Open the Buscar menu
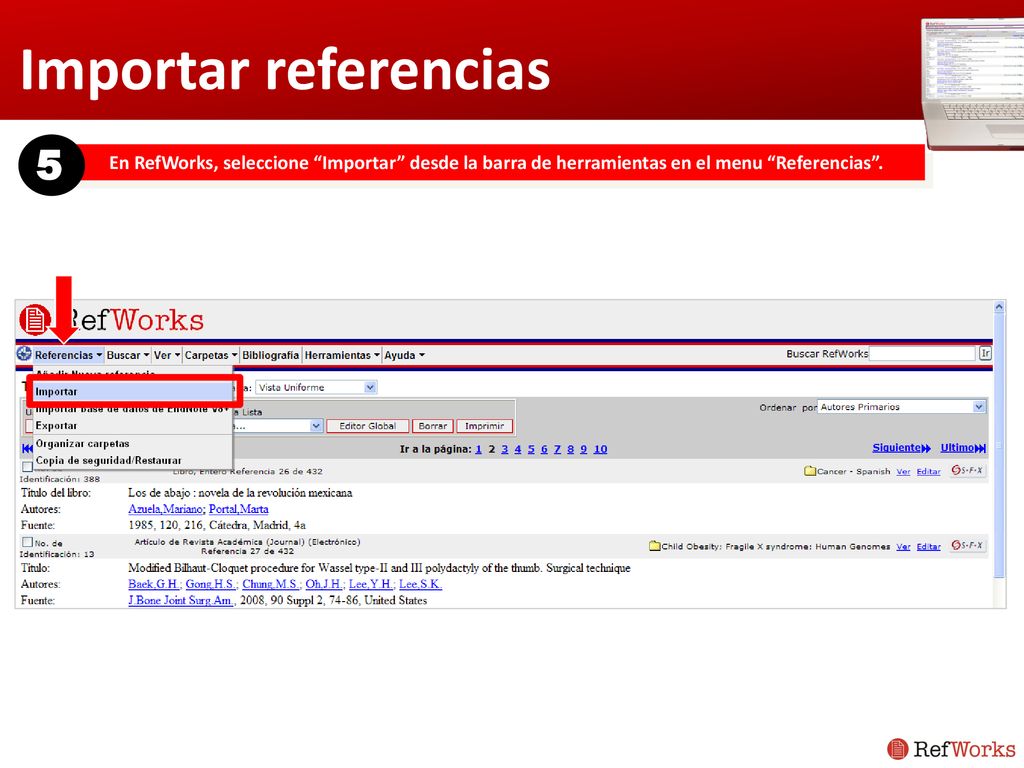This screenshot has width=1024, height=768. point(128,355)
